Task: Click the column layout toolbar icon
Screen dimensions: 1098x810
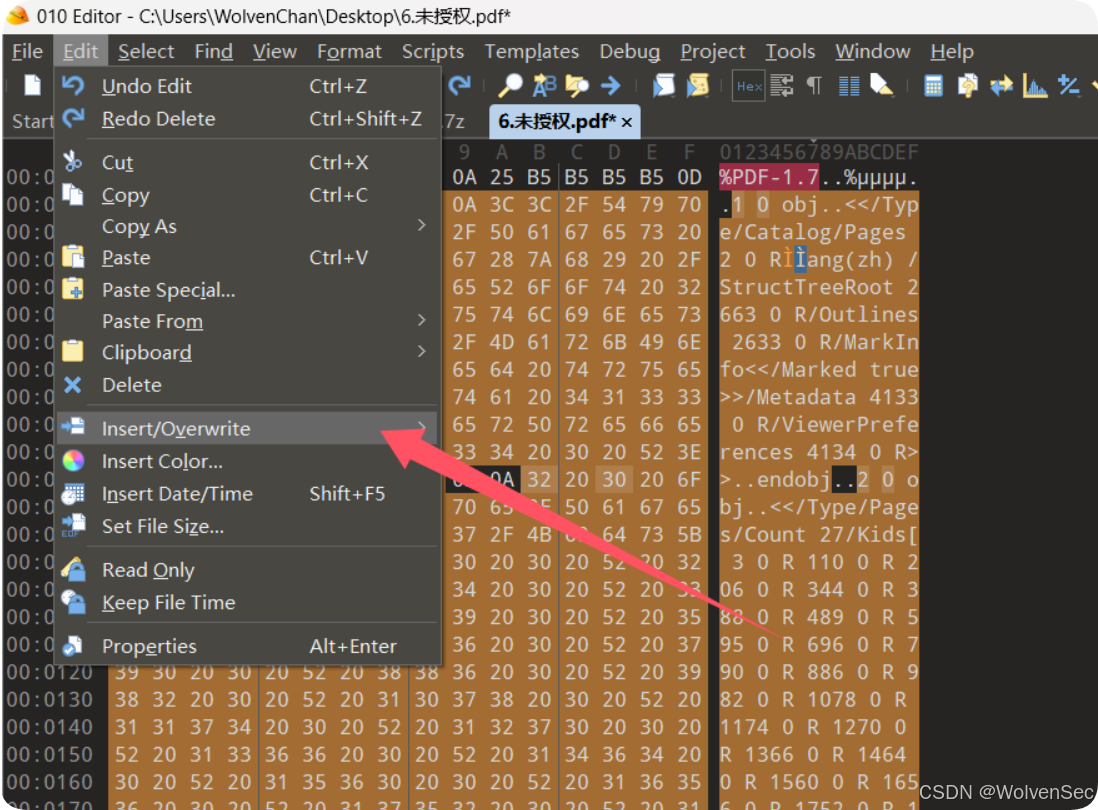Action: coord(849,86)
